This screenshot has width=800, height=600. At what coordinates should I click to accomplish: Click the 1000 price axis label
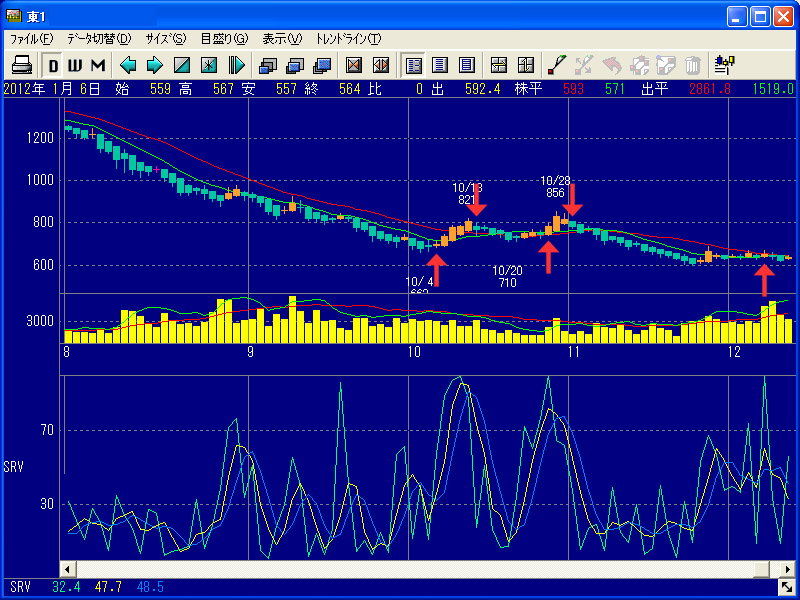click(40, 181)
